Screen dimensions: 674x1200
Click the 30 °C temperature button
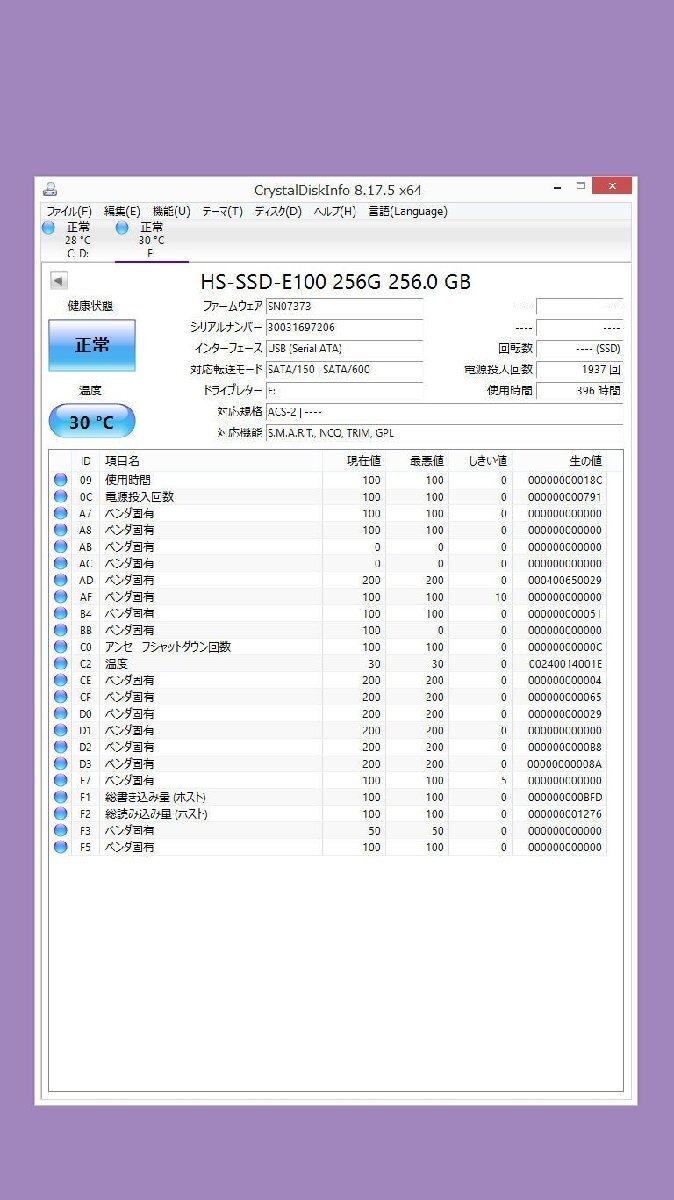click(x=91, y=422)
